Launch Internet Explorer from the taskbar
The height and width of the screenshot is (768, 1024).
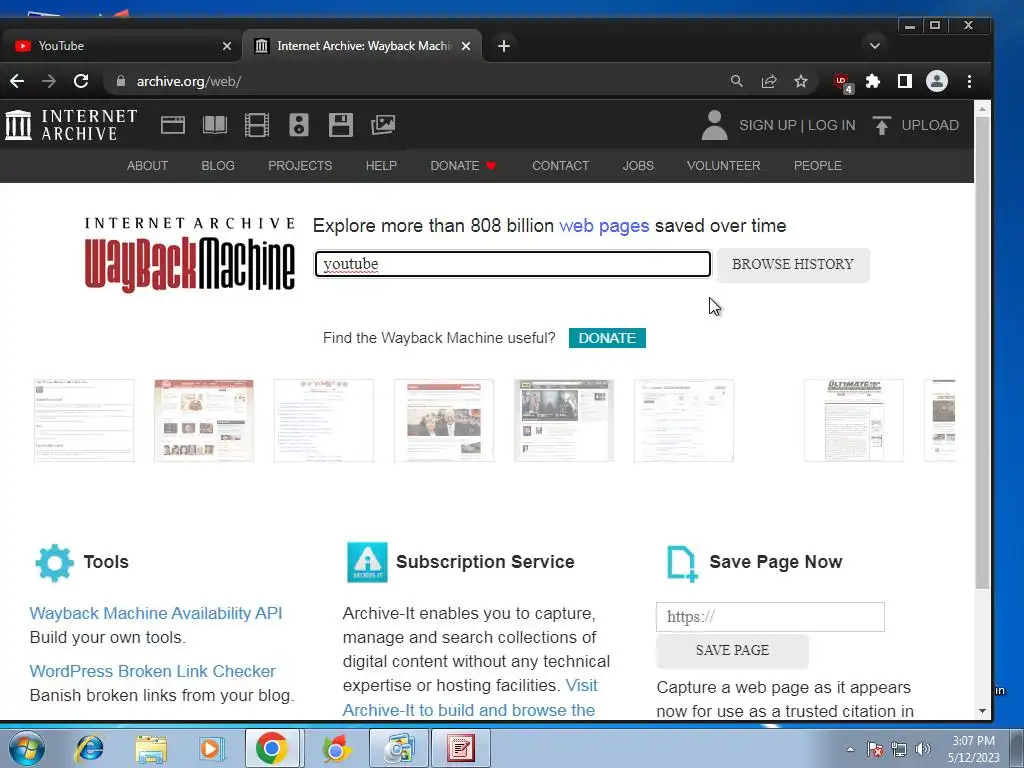coord(89,748)
